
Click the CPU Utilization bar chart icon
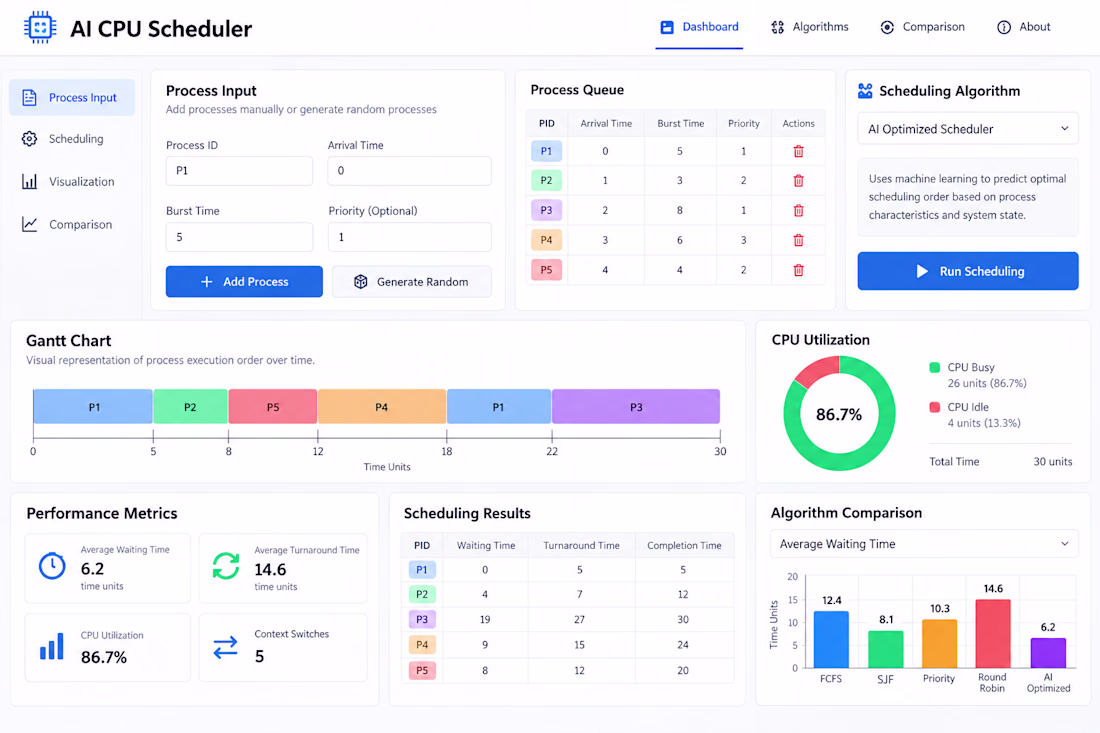click(52, 647)
